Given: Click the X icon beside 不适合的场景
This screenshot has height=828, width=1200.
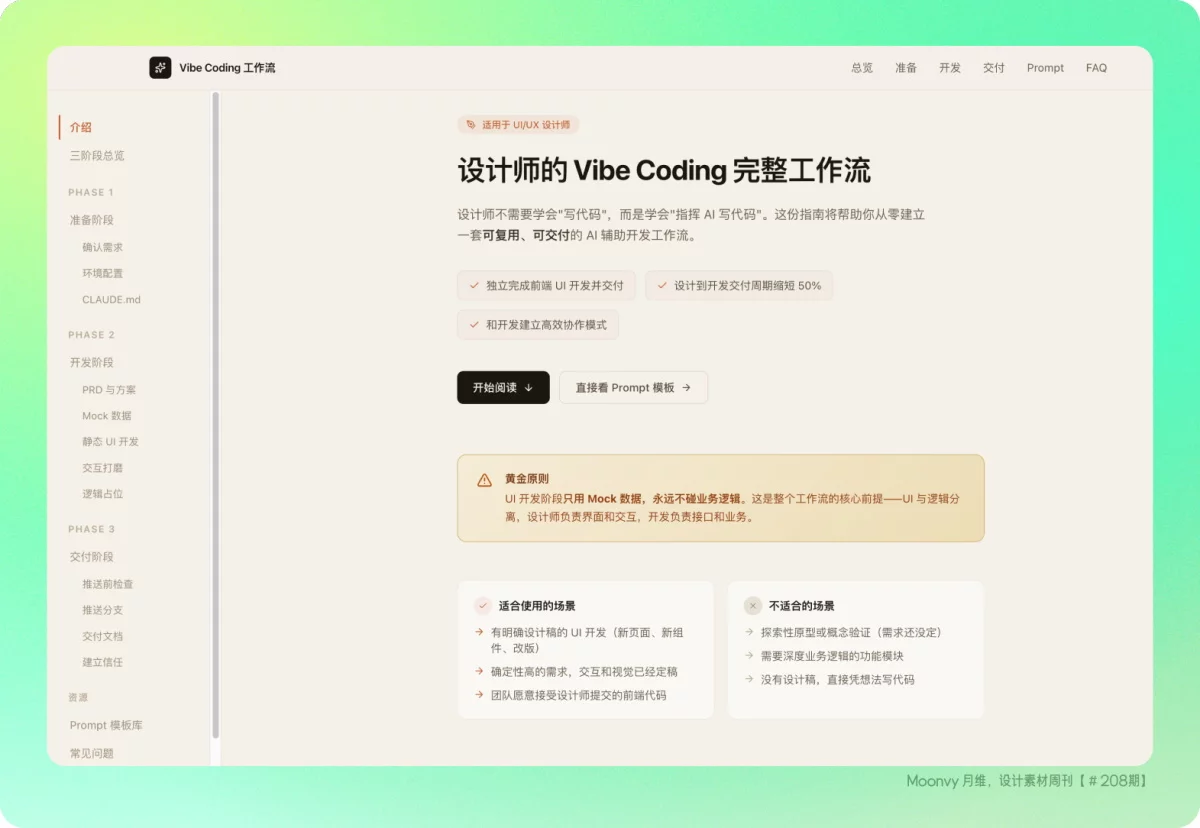Looking at the screenshot, I should [x=753, y=606].
